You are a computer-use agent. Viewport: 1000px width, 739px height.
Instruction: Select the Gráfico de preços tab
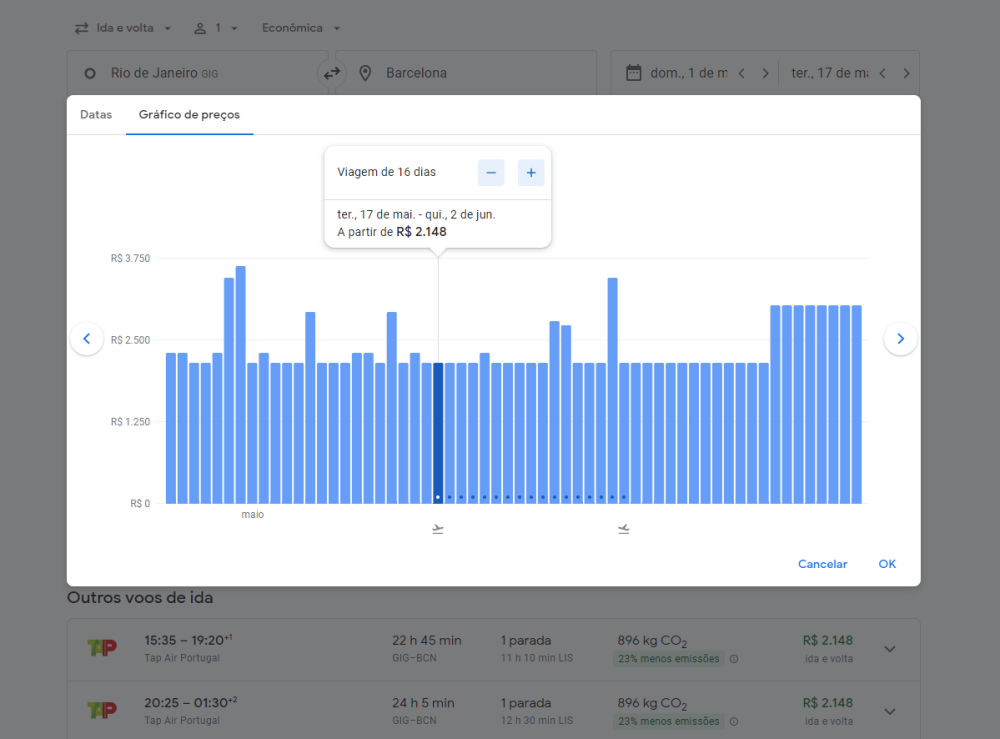point(189,115)
